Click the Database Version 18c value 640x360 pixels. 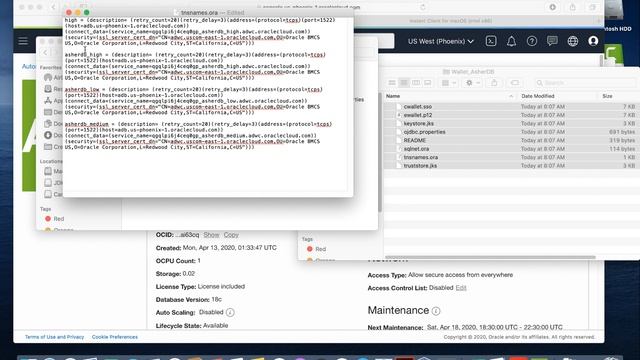coord(216,300)
